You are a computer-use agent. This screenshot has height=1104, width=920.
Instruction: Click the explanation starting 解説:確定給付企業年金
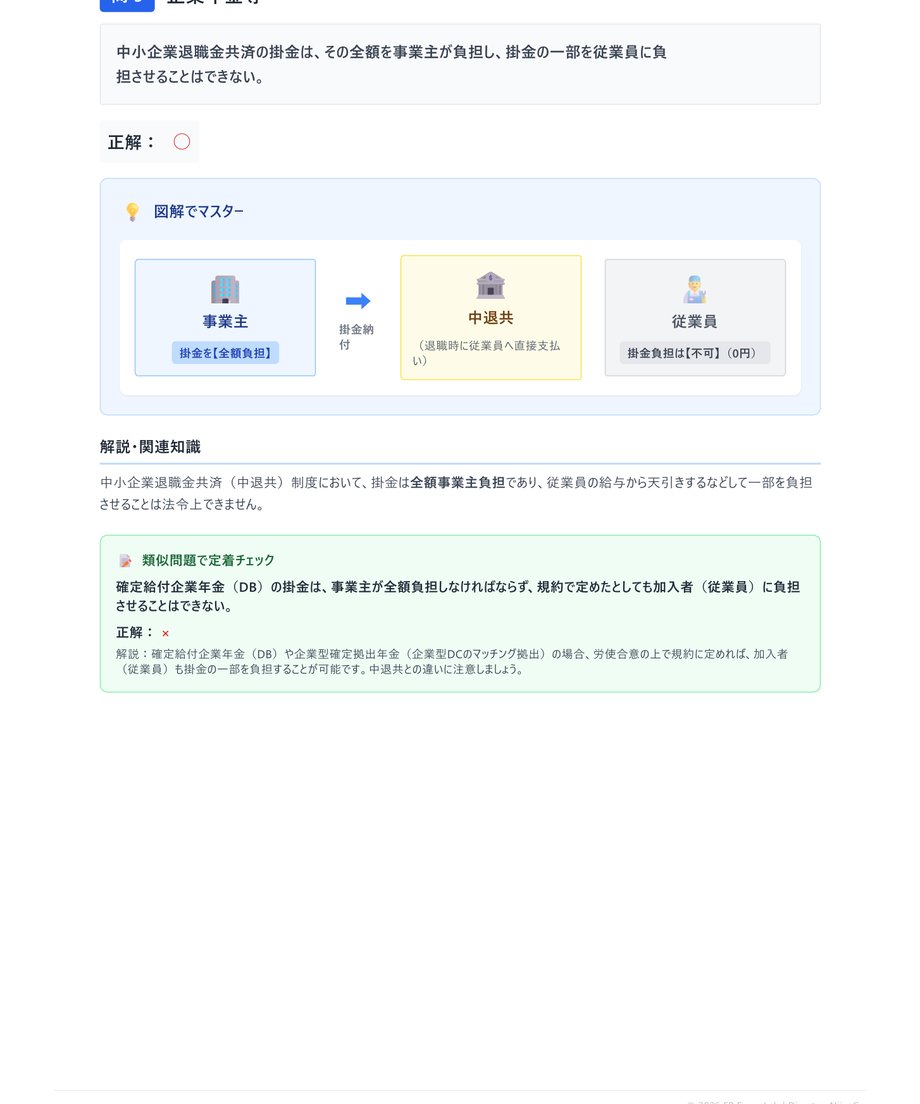452,662
